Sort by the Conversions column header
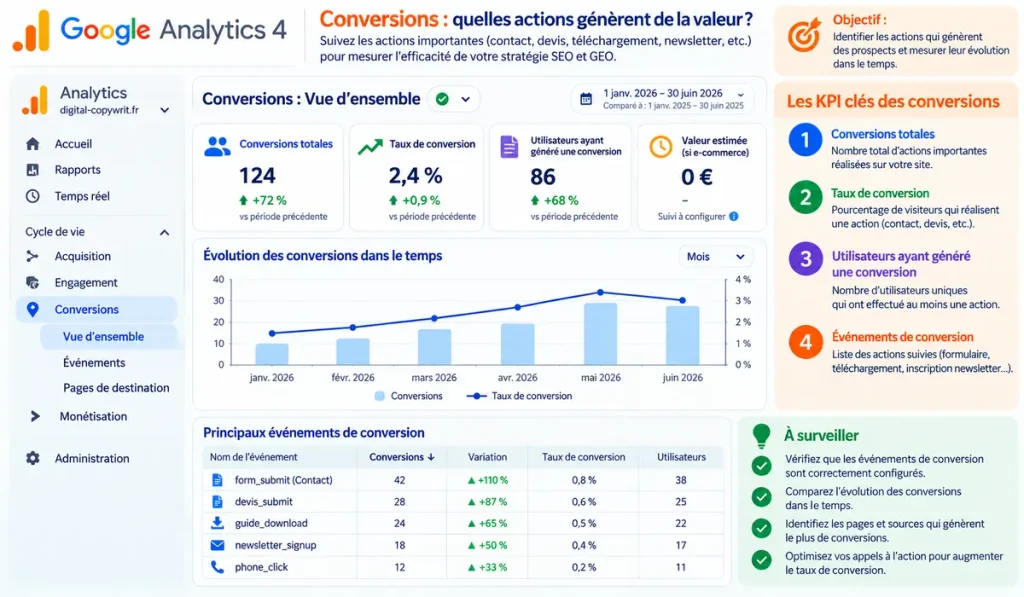Screen dimensions: 1024x597 tap(402, 457)
